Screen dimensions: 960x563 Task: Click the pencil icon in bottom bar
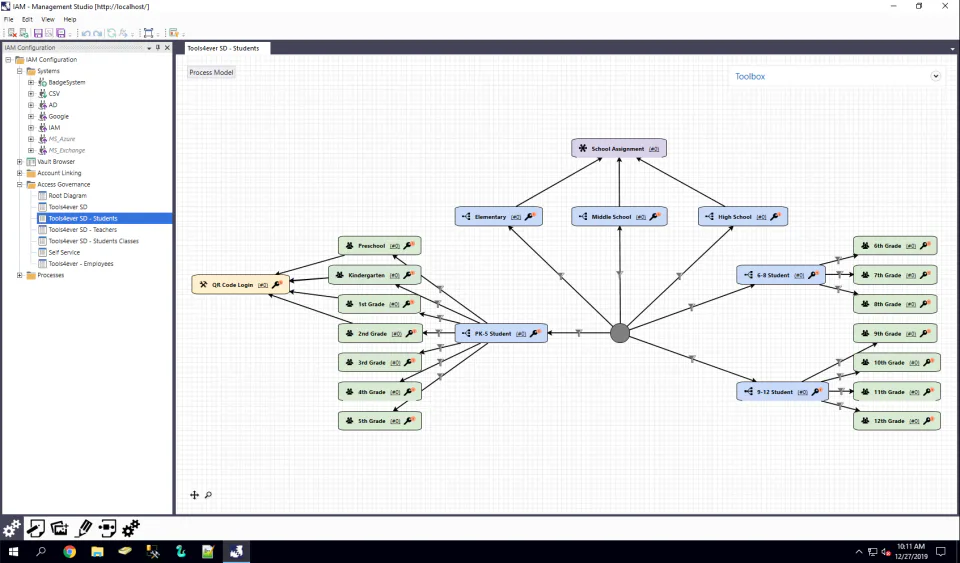[x=84, y=528]
